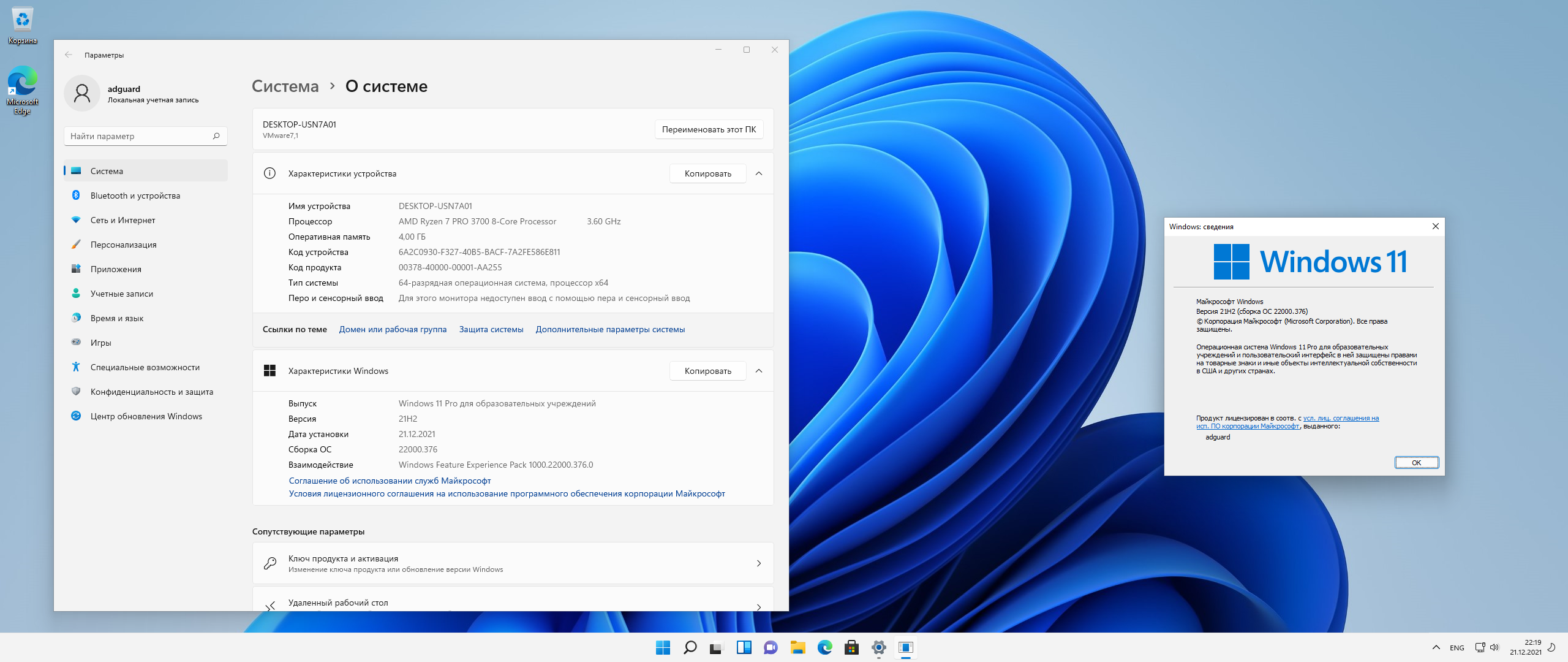The width and height of the screenshot is (1568, 662).
Task: Open File Explorer from the taskbar
Action: pyautogui.click(x=797, y=647)
